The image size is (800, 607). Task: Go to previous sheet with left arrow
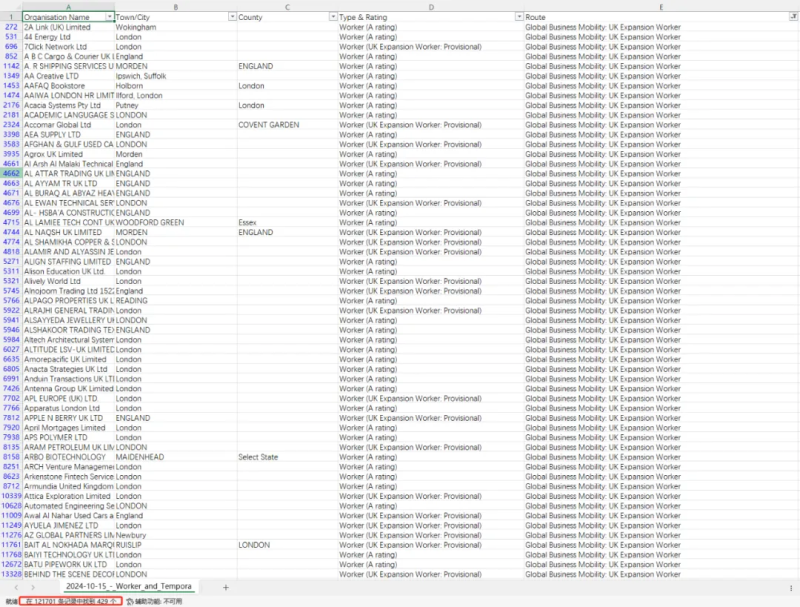click(x=16, y=587)
